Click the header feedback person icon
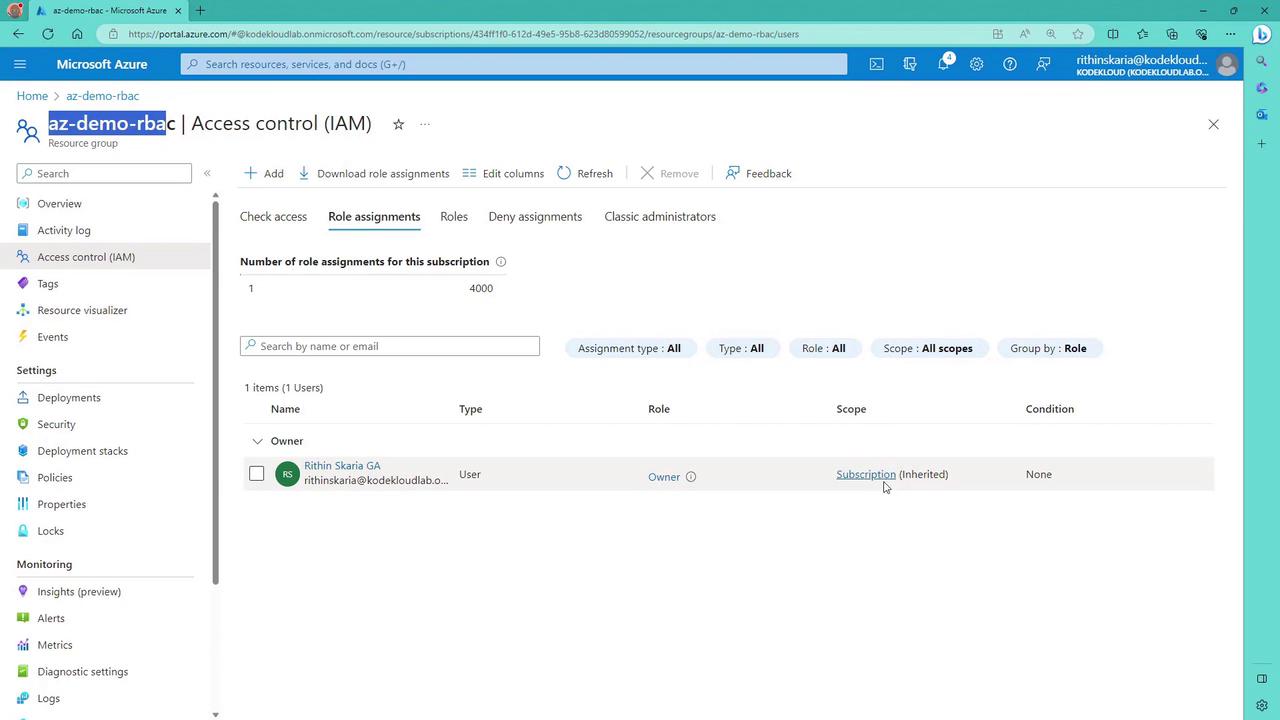The image size is (1280, 720). pyautogui.click(x=1043, y=64)
